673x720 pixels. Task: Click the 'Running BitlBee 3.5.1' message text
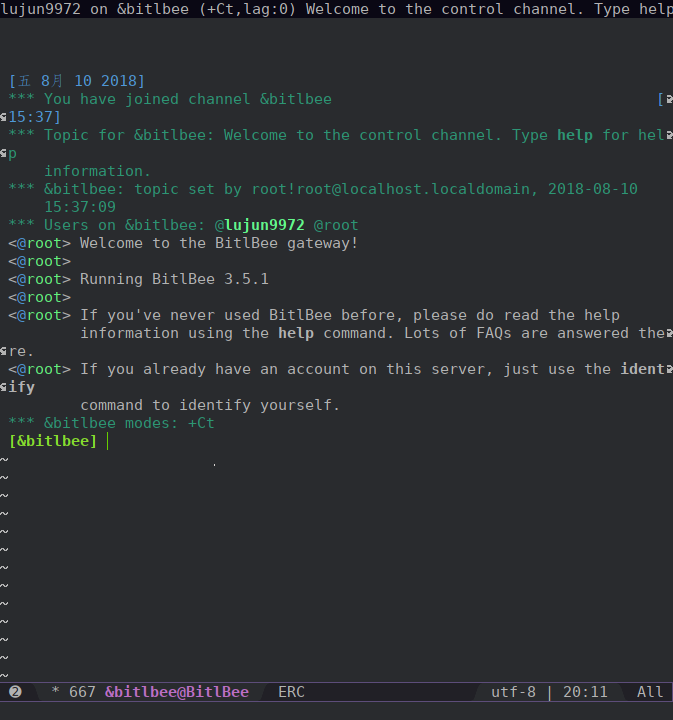pos(174,279)
